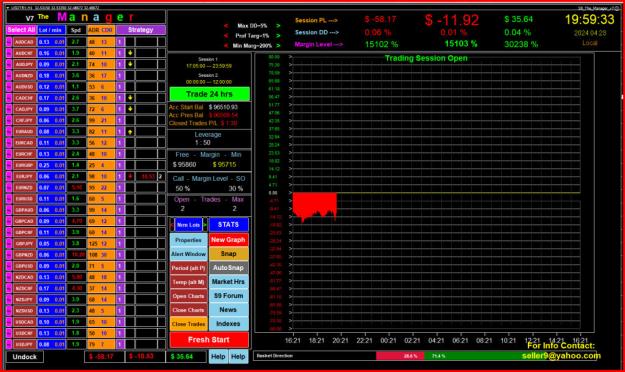Toggle the magenta selector for EURGBP row
This screenshot has height=372, width=625.
pyautogui.click(x=9, y=165)
